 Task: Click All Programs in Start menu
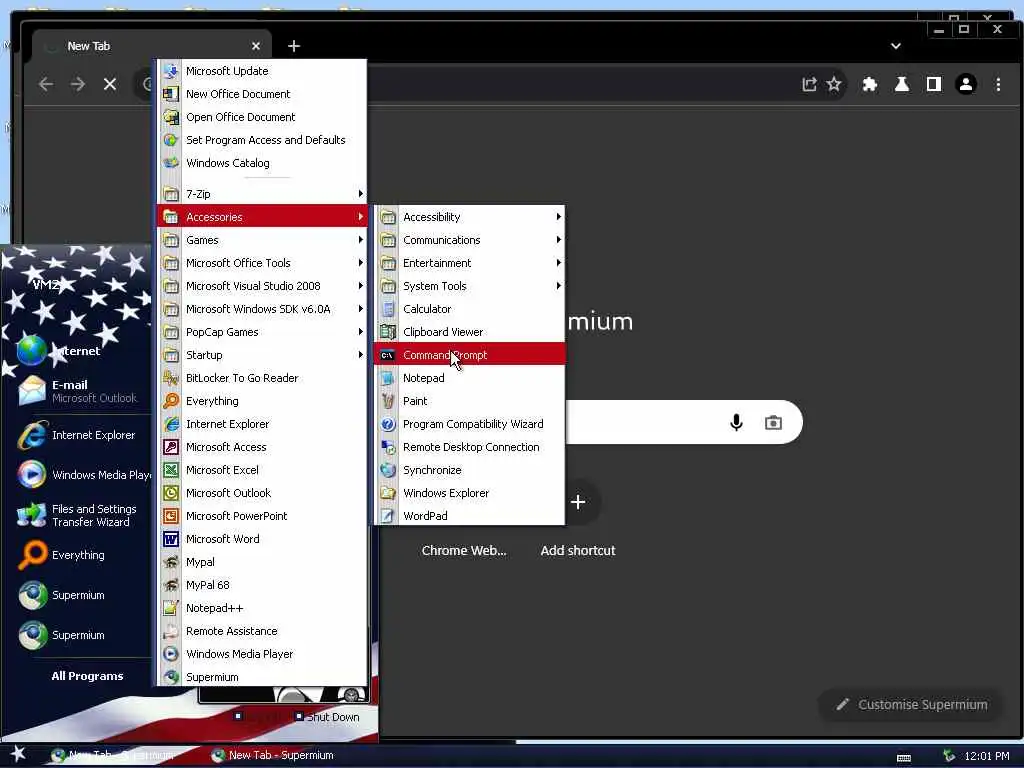(88, 676)
